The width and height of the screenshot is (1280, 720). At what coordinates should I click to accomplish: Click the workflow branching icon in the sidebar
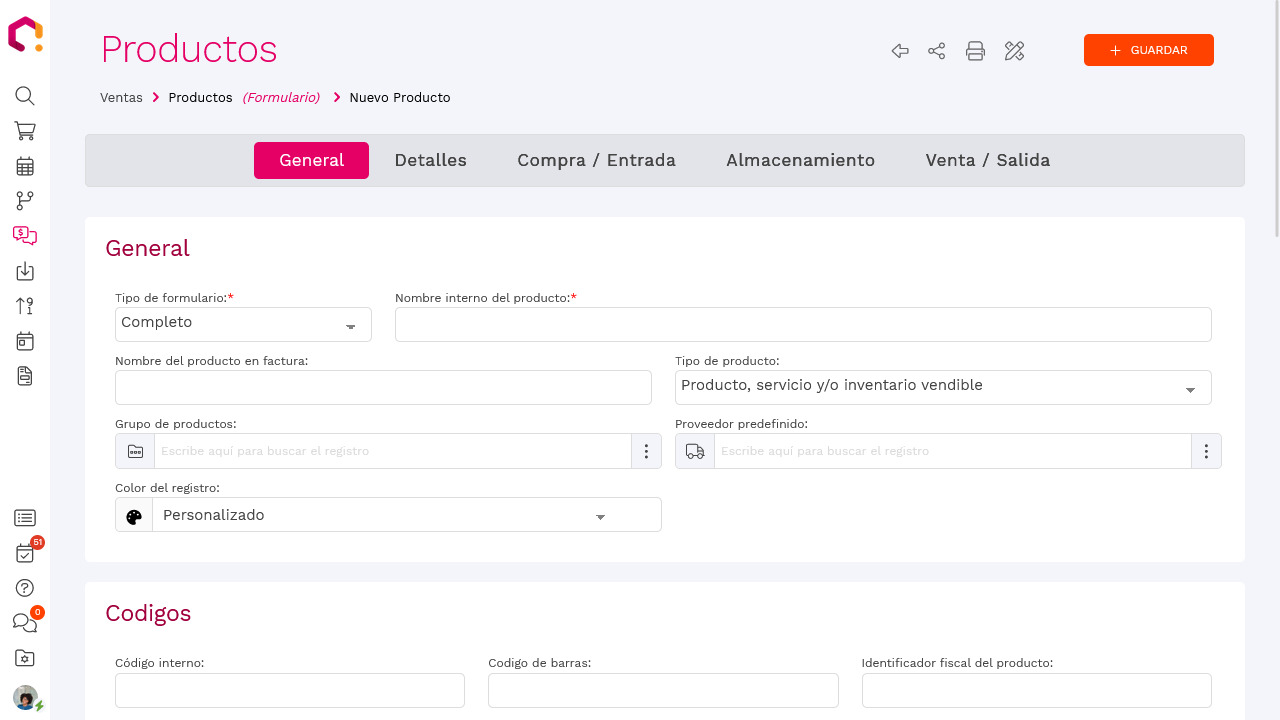[x=24, y=201]
